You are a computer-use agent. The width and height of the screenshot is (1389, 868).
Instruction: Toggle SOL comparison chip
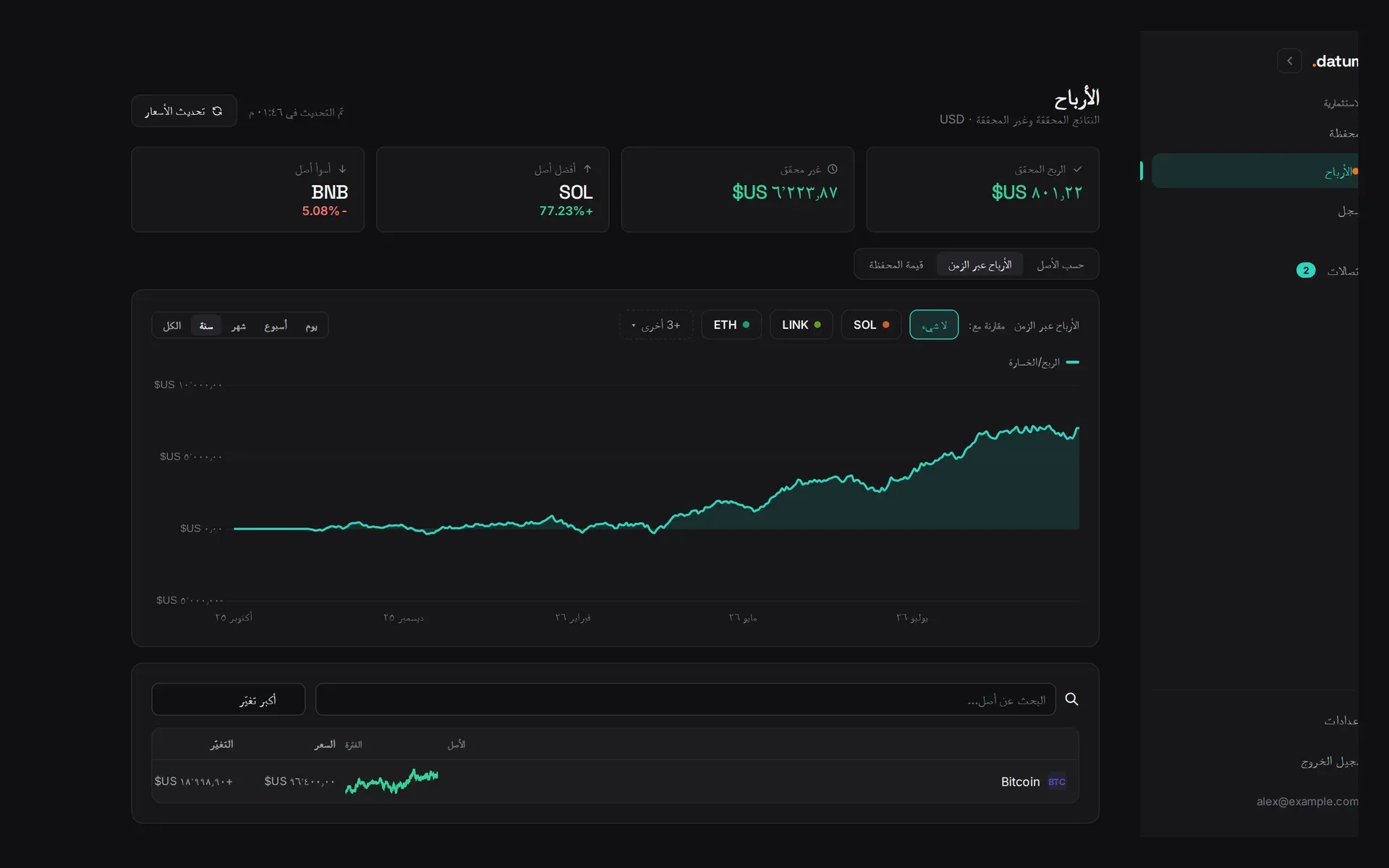(871, 325)
